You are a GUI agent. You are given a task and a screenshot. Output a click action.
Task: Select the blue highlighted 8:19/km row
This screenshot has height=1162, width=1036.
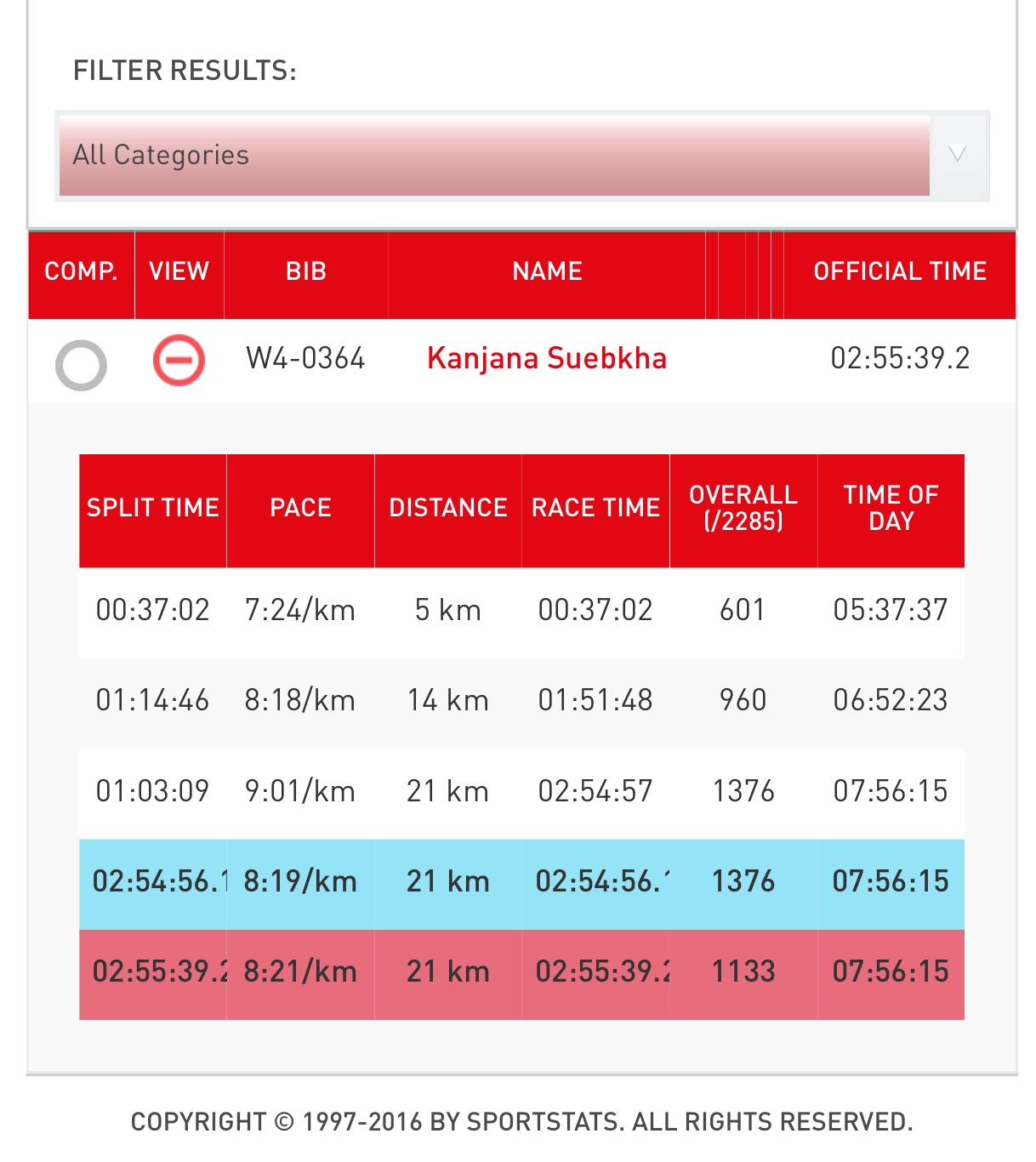point(521,882)
